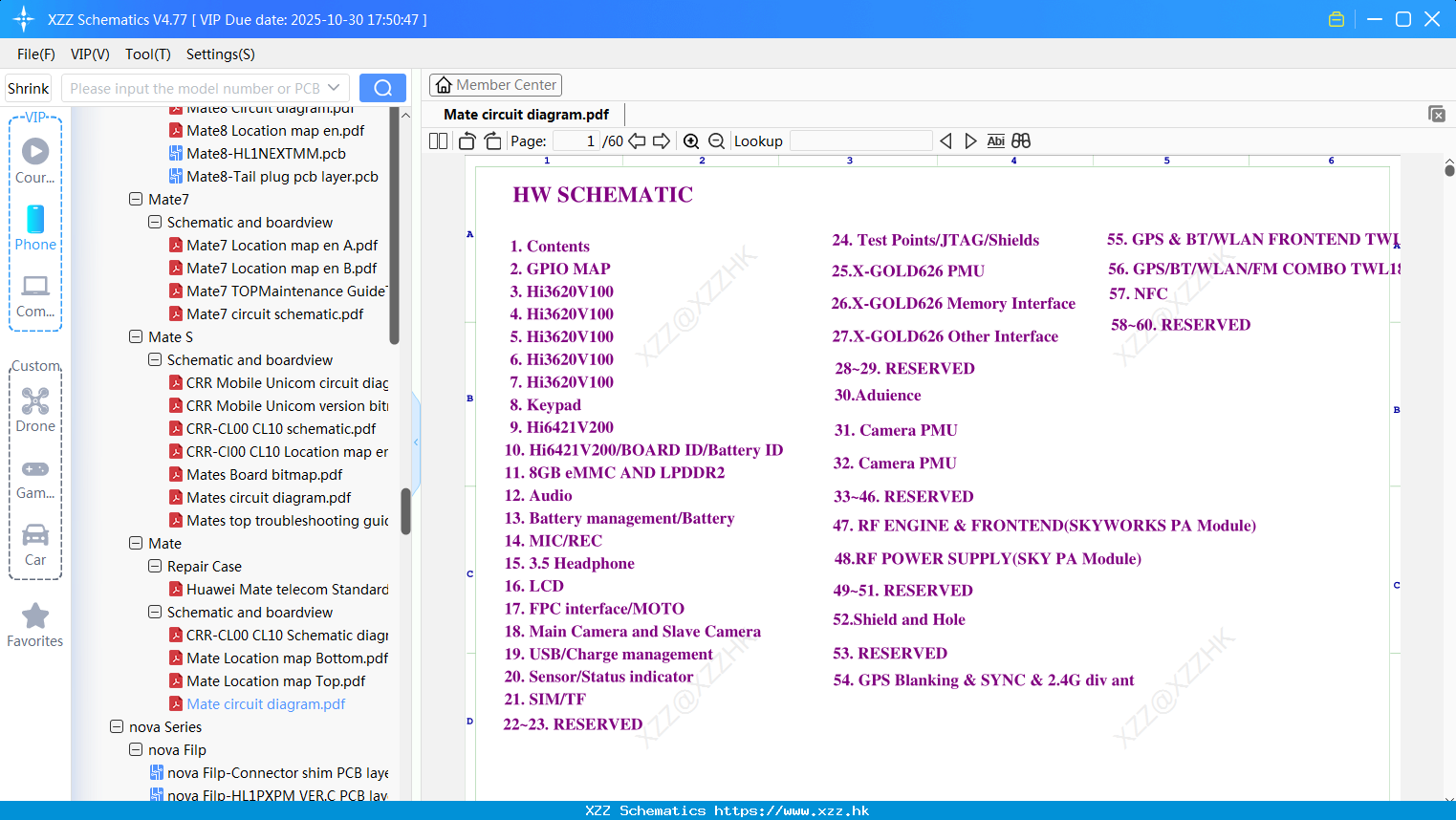The image size is (1456, 820).
Task: Collapse Mate7 Schematic and boardview folder
Action: click(155, 223)
